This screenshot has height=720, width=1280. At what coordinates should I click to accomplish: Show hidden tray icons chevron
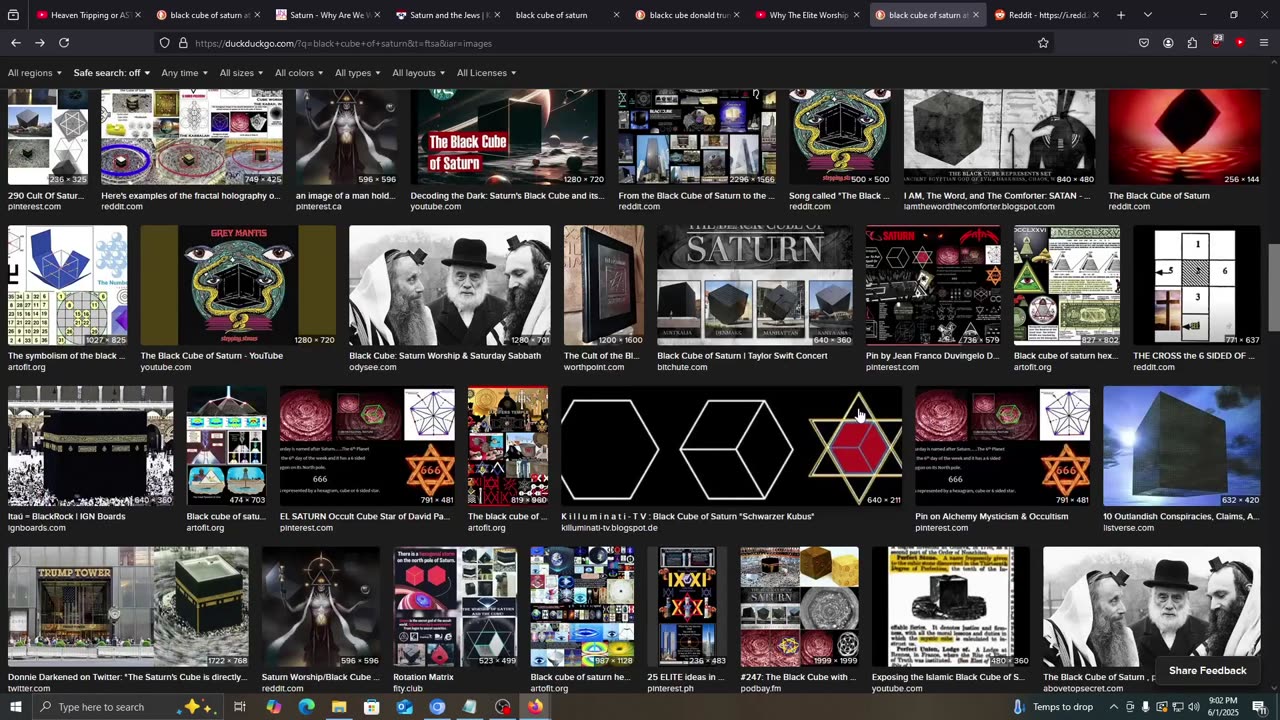(x=1113, y=707)
